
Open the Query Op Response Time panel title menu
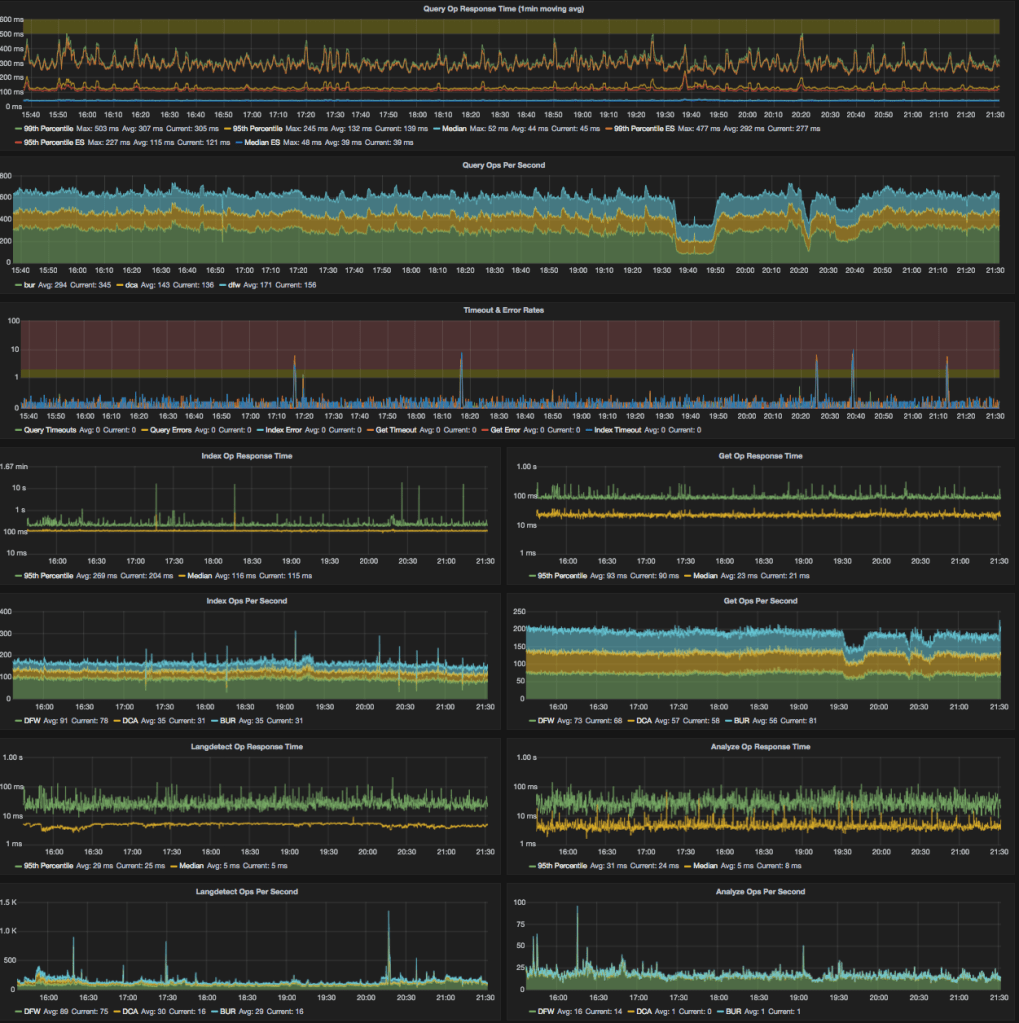(x=511, y=9)
